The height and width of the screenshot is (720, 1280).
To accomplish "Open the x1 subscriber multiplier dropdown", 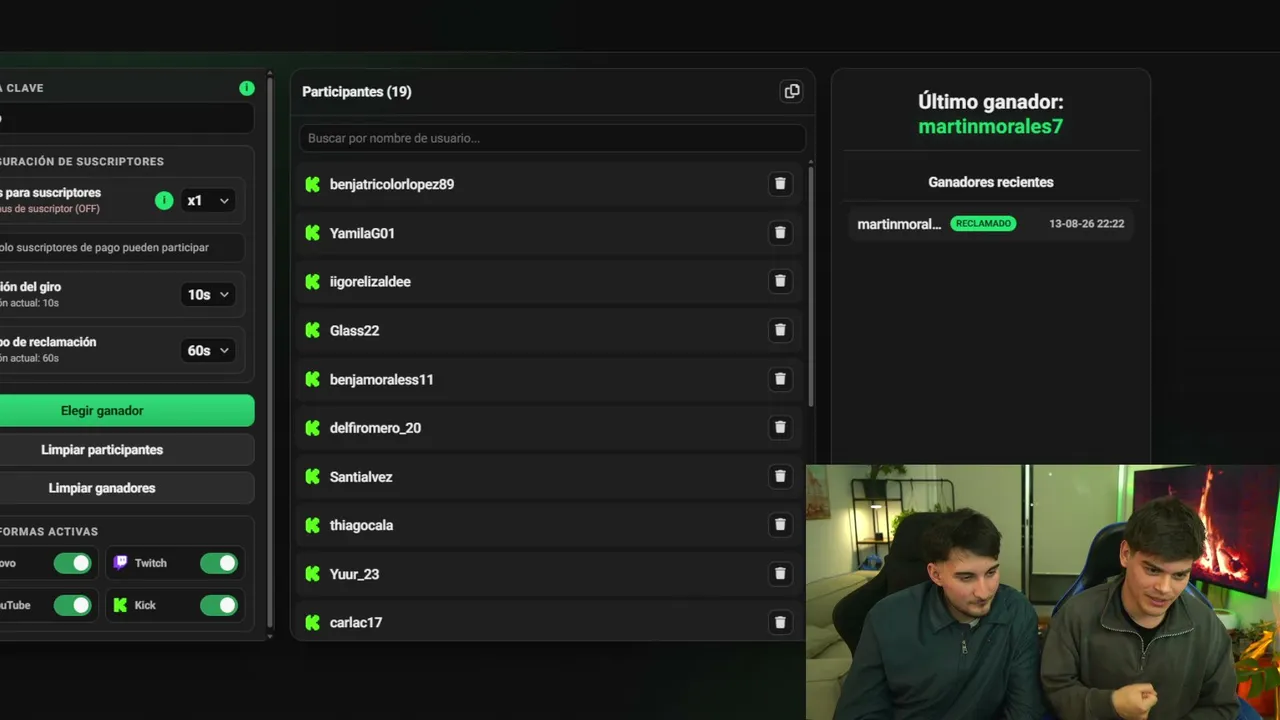I will point(208,201).
